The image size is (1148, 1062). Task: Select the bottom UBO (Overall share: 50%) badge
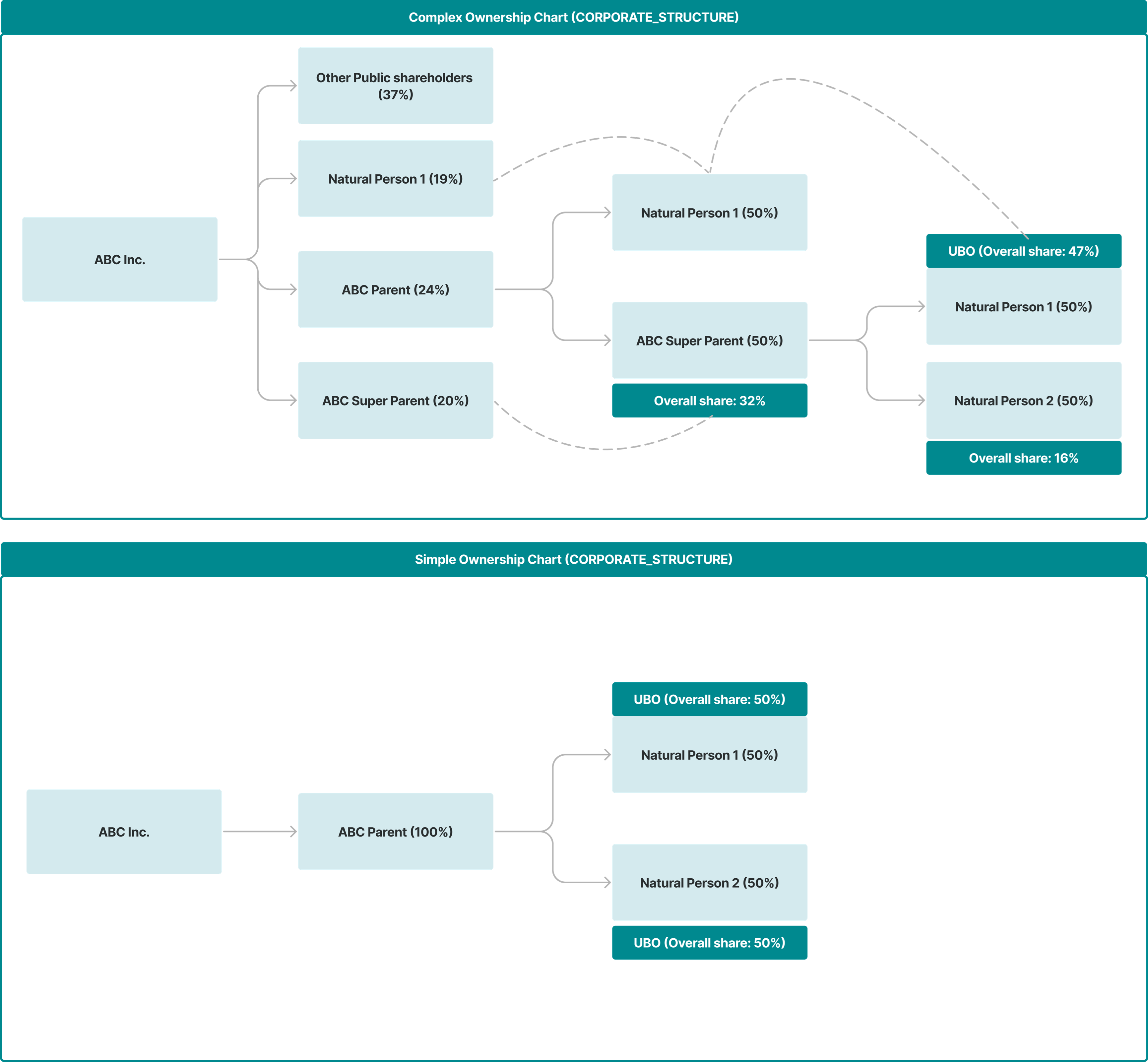point(709,942)
